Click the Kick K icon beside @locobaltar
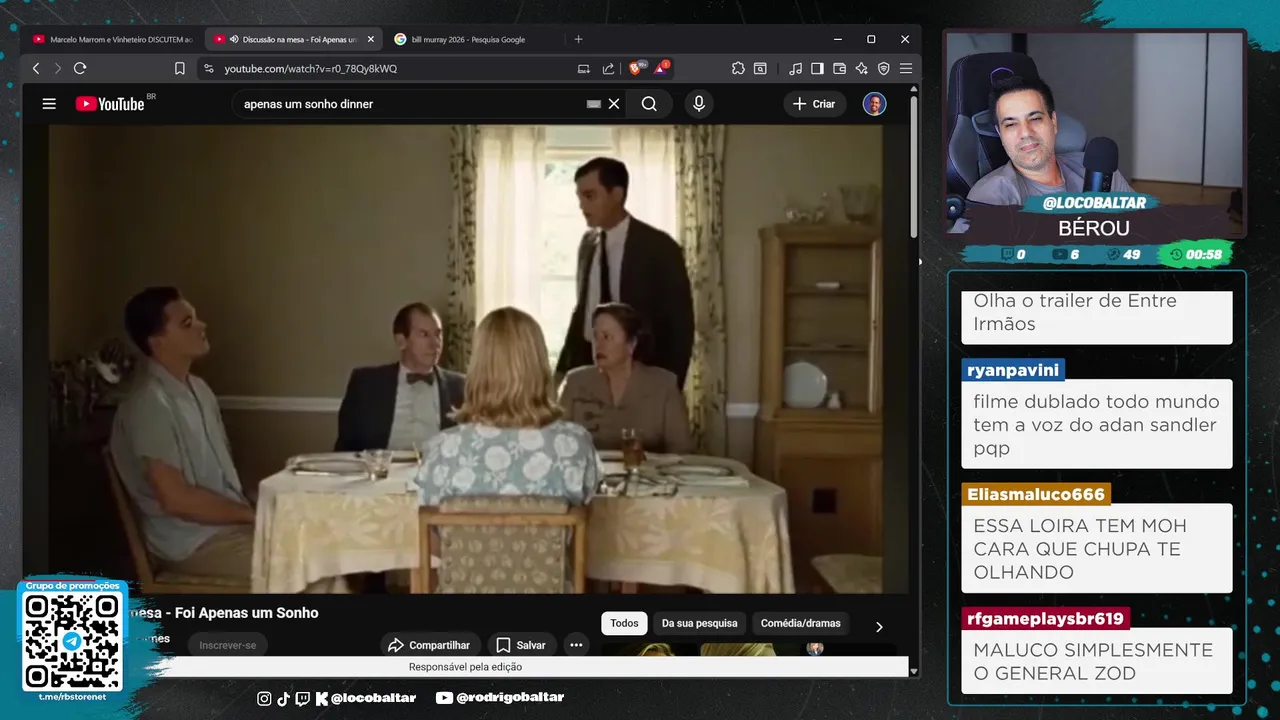Screen dimensions: 1280x720 322,698
